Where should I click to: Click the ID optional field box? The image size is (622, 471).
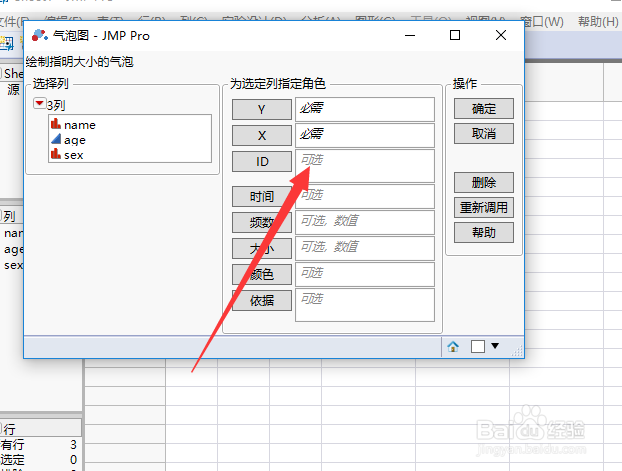pyautogui.click(x=365, y=166)
